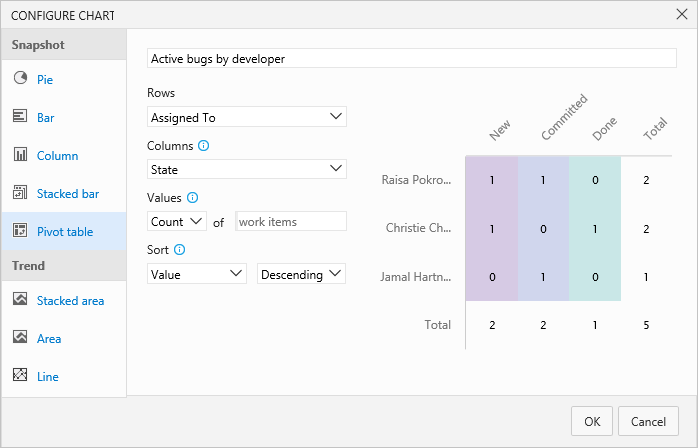Choose the Stacked area trend icon
Viewport: 698px width, 448px height.
[19, 300]
